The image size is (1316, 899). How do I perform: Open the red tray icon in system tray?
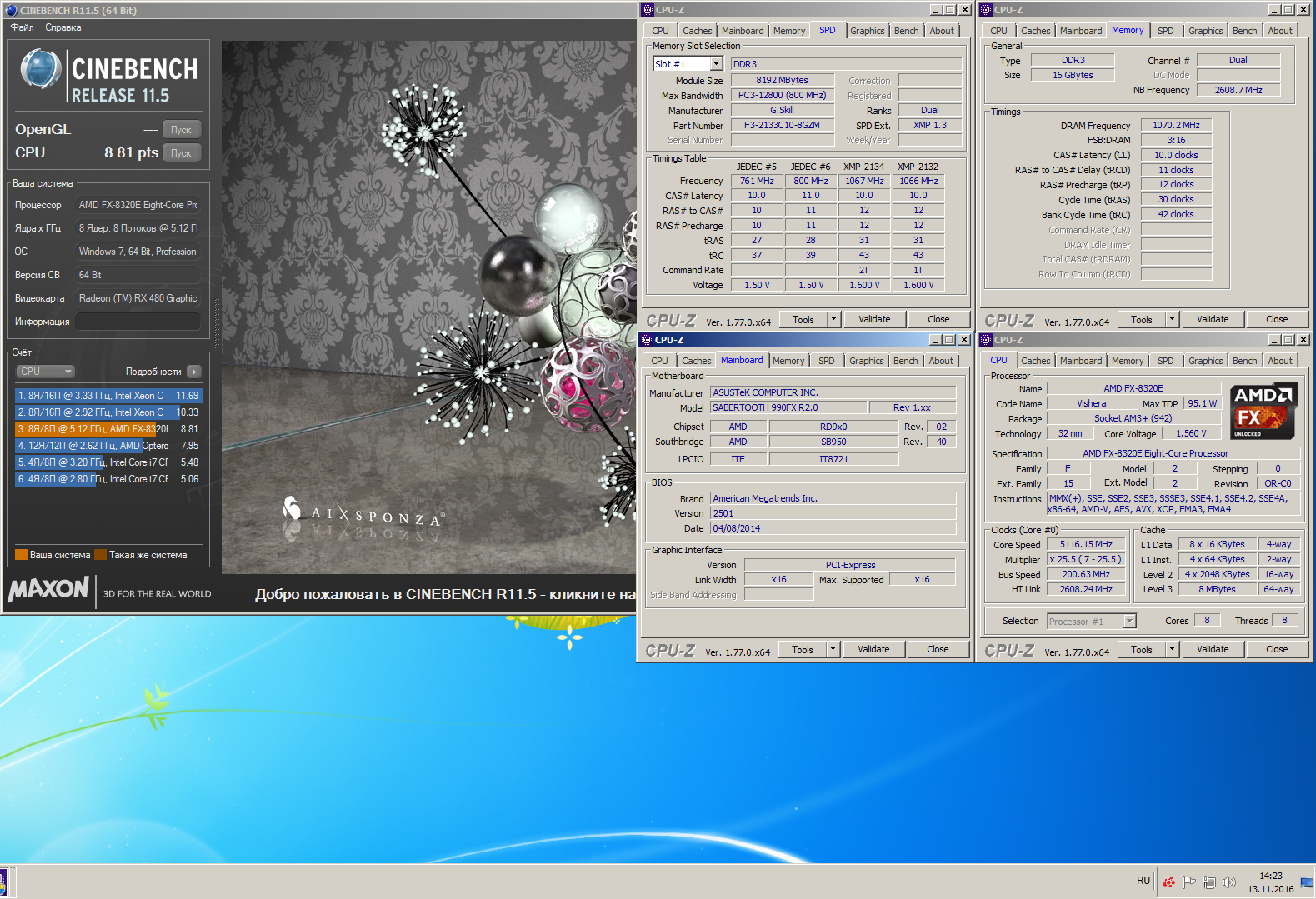[x=1168, y=882]
